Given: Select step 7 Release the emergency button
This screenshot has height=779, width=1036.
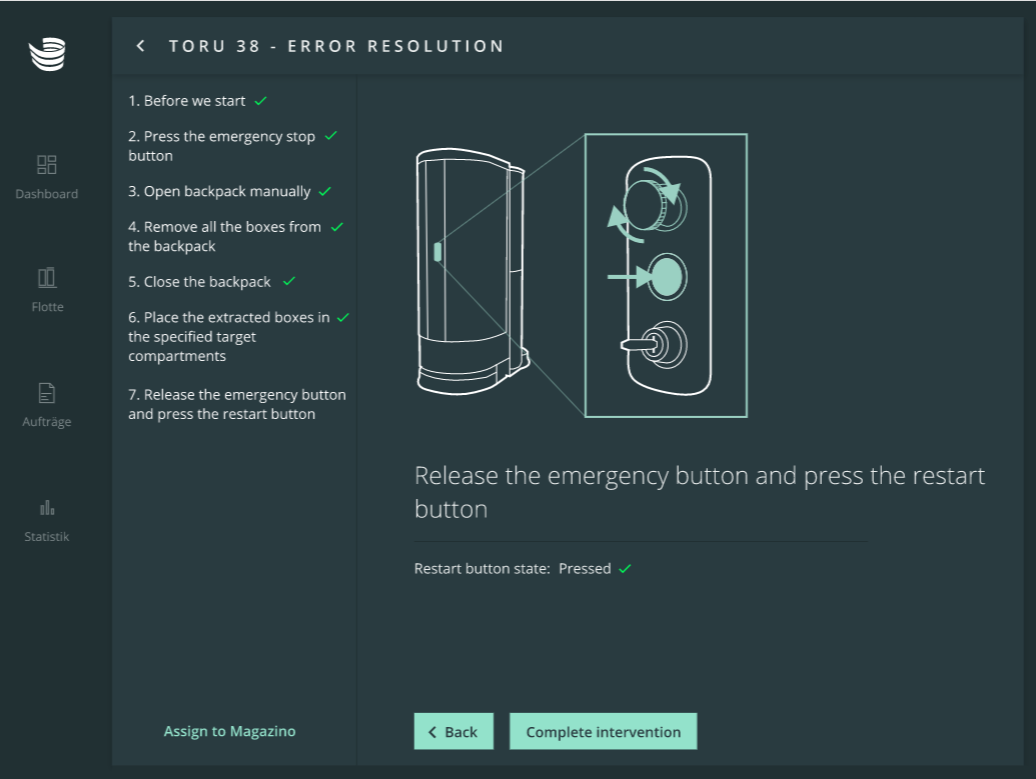Looking at the screenshot, I should click(x=237, y=404).
